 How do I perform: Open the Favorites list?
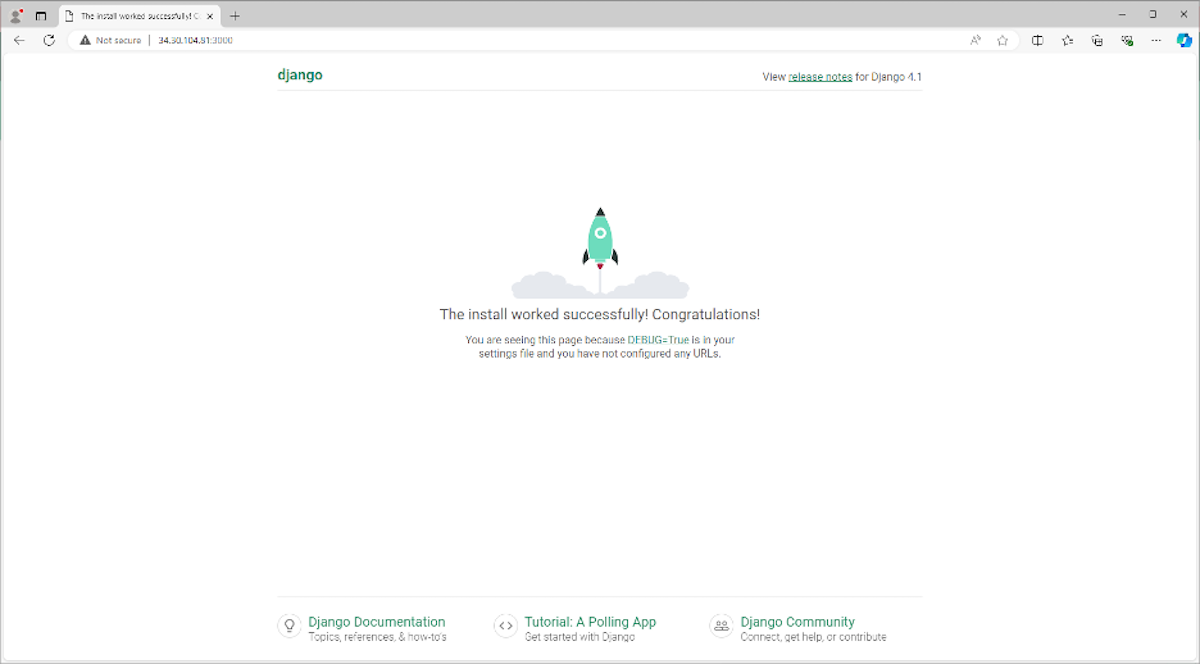point(1067,40)
